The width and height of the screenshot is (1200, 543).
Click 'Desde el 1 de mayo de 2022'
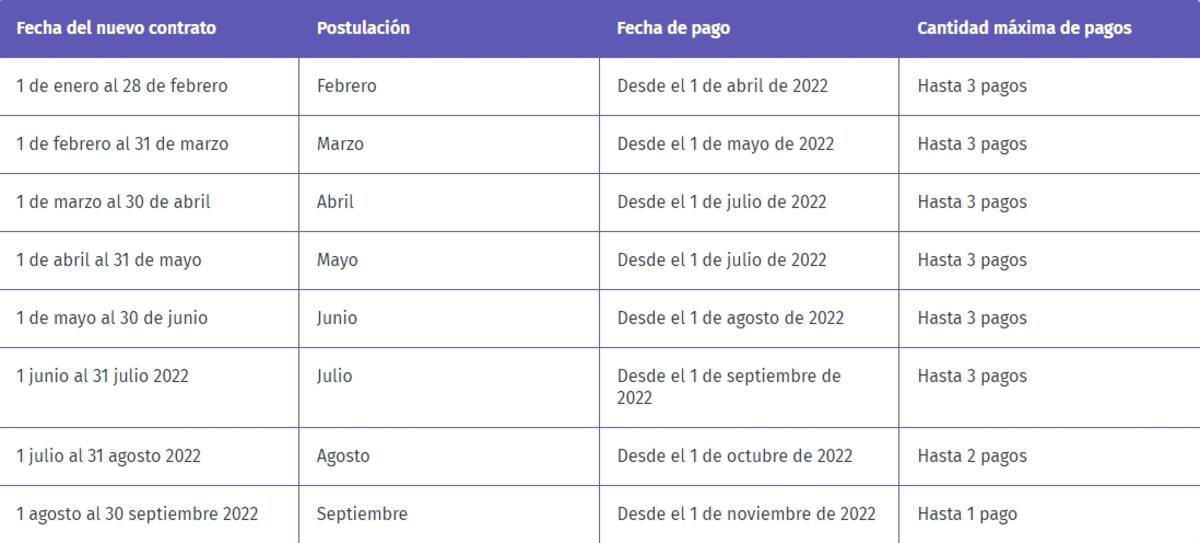(x=725, y=144)
